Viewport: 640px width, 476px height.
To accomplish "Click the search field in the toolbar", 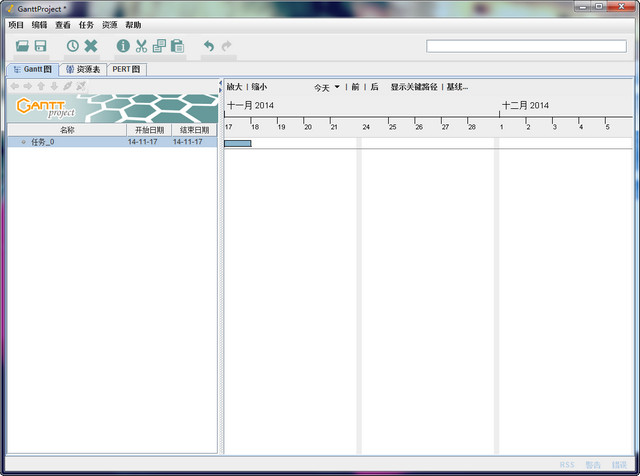I will pyautogui.click(x=526, y=46).
